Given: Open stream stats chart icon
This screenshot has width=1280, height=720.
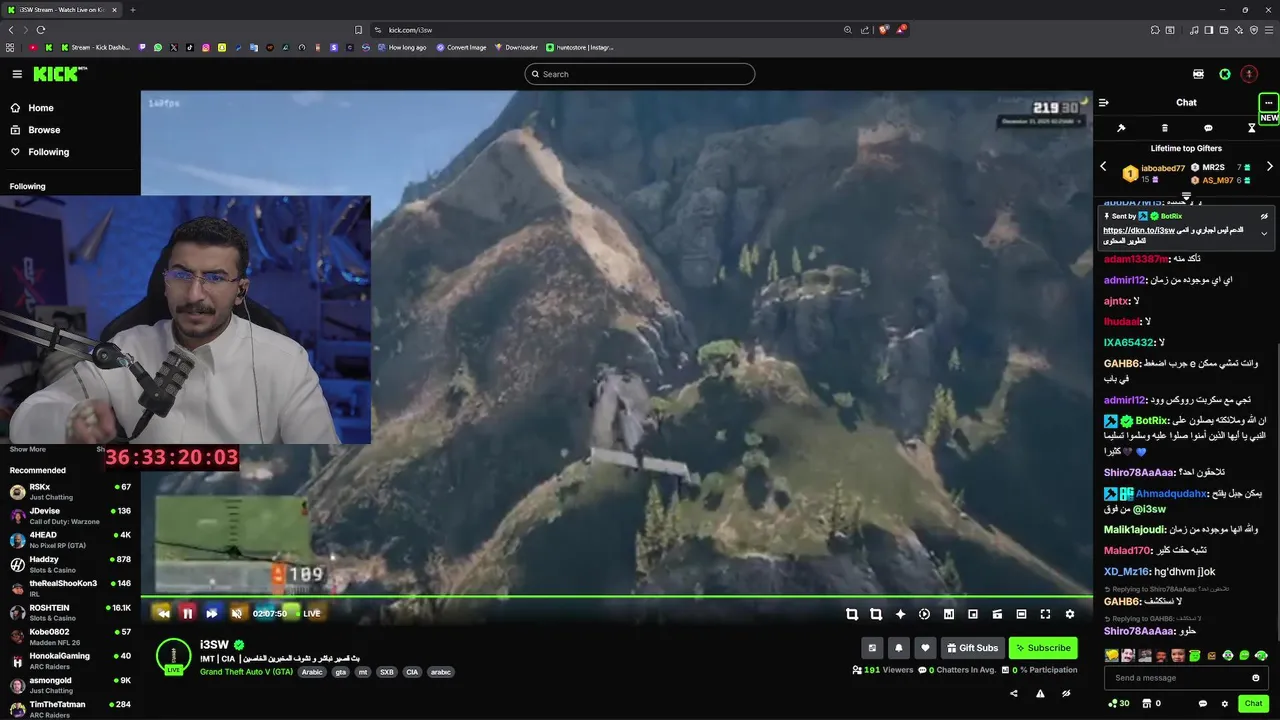Looking at the screenshot, I should 948,614.
